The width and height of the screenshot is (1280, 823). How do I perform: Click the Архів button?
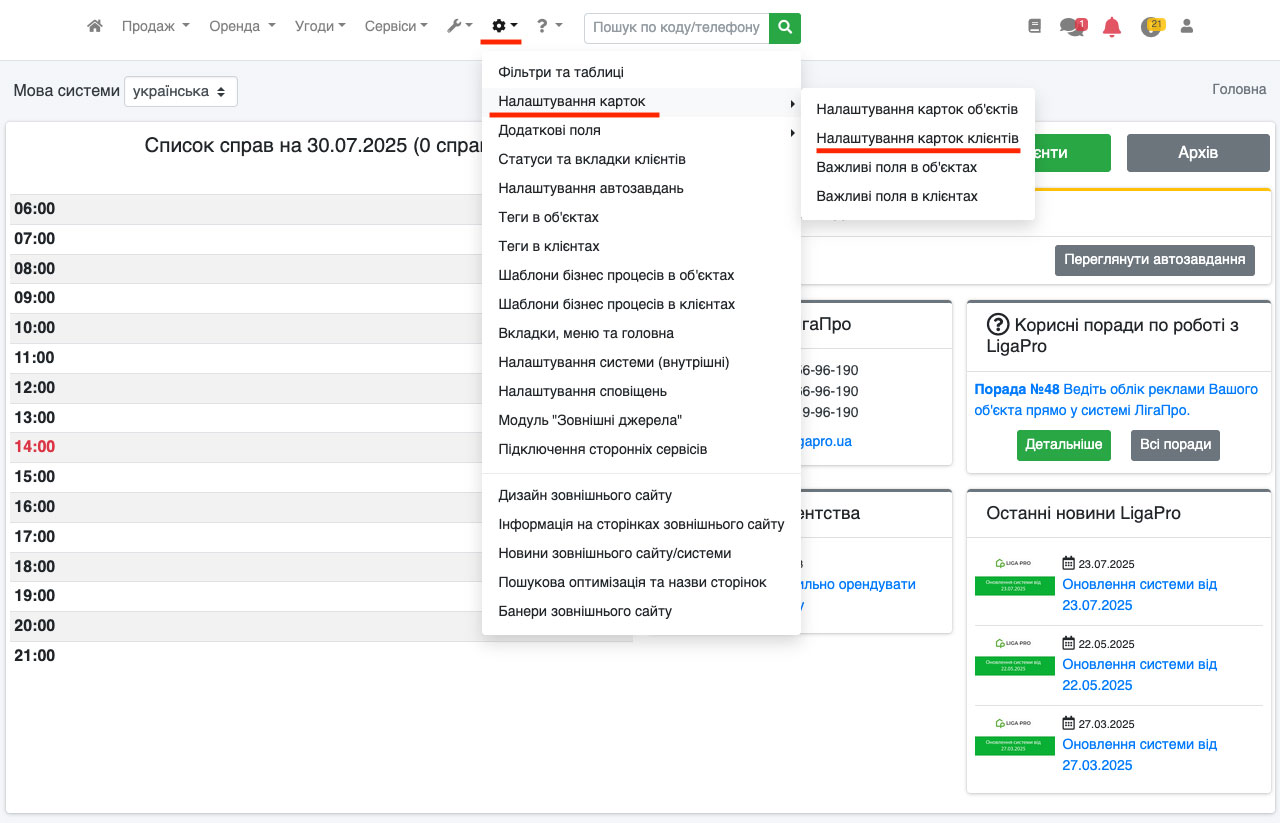click(x=1197, y=153)
